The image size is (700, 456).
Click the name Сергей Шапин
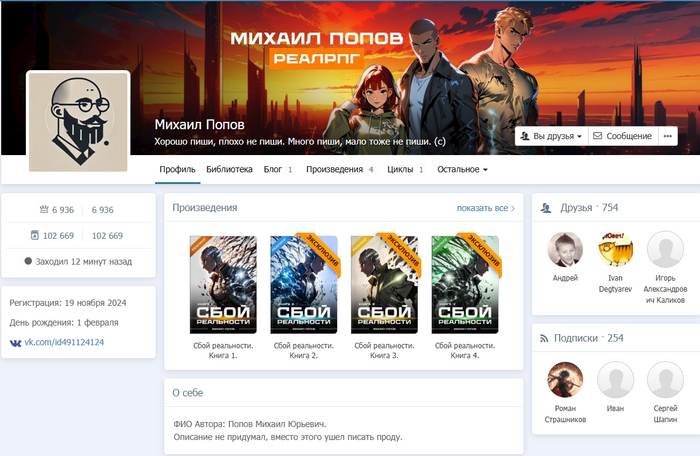[x=665, y=414]
